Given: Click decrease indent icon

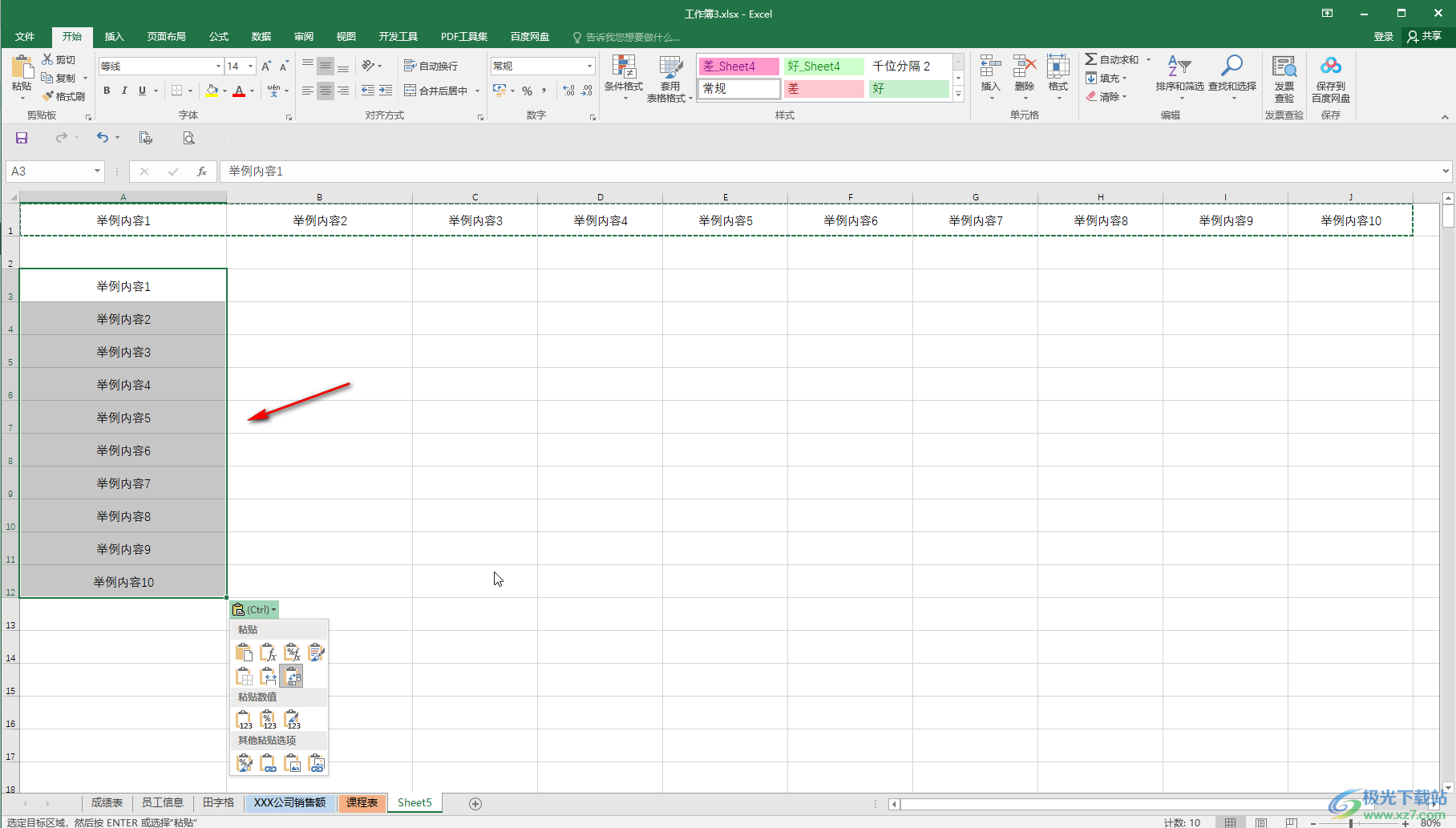Looking at the screenshot, I should tap(368, 91).
